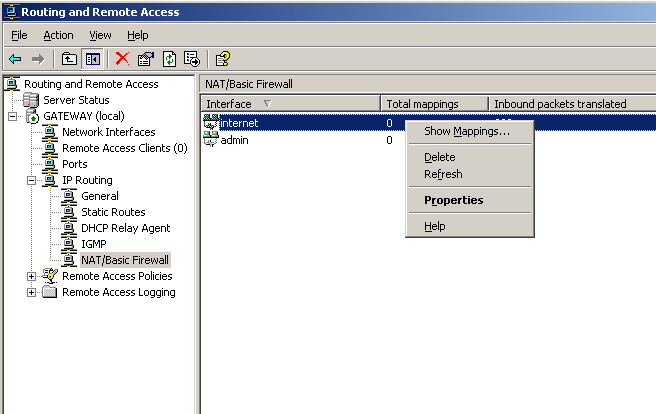Screen dimensions: 656x414
Task: Click the Remote Access Clients icon
Action: tap(50, 148)
